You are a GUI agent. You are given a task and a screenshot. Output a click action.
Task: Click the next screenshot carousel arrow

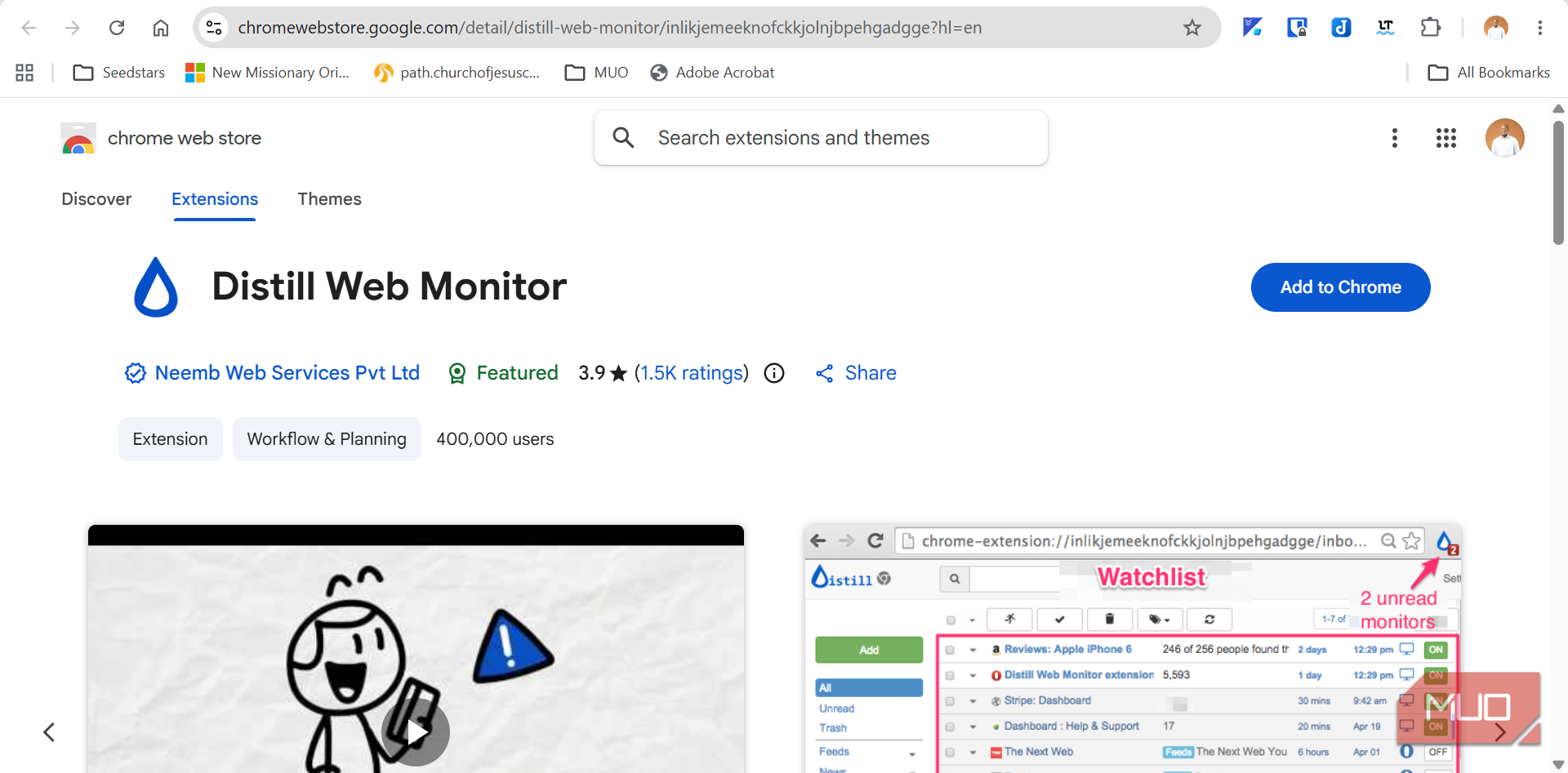click(x=1500, y=732)
